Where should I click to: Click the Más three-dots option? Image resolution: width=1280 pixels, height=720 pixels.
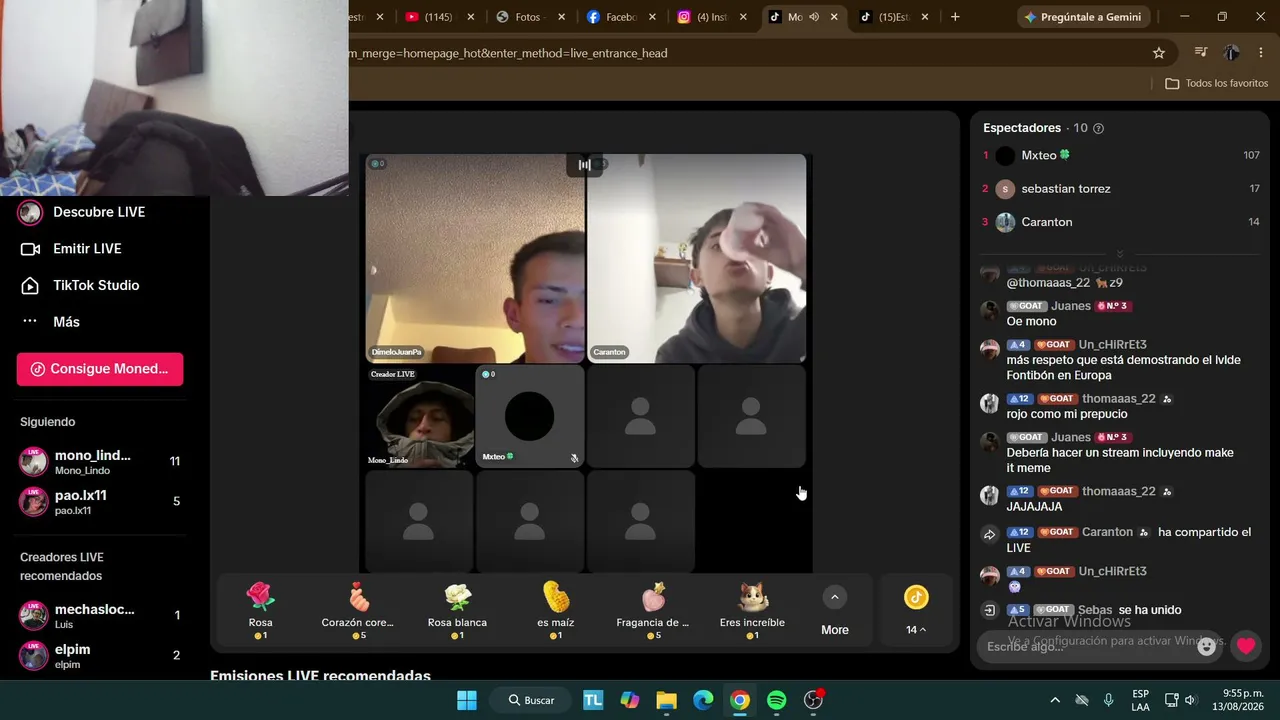click(x=30, y=322)
